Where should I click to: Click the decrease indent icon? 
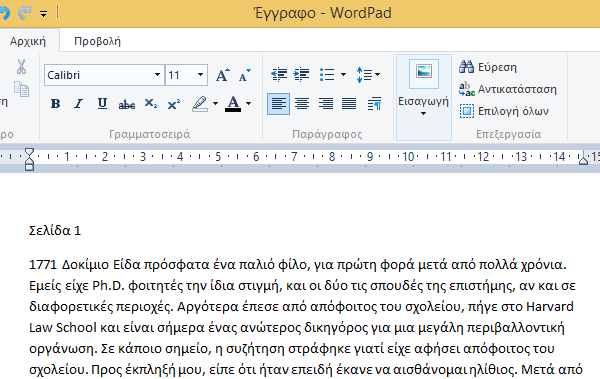pos(279,74)
